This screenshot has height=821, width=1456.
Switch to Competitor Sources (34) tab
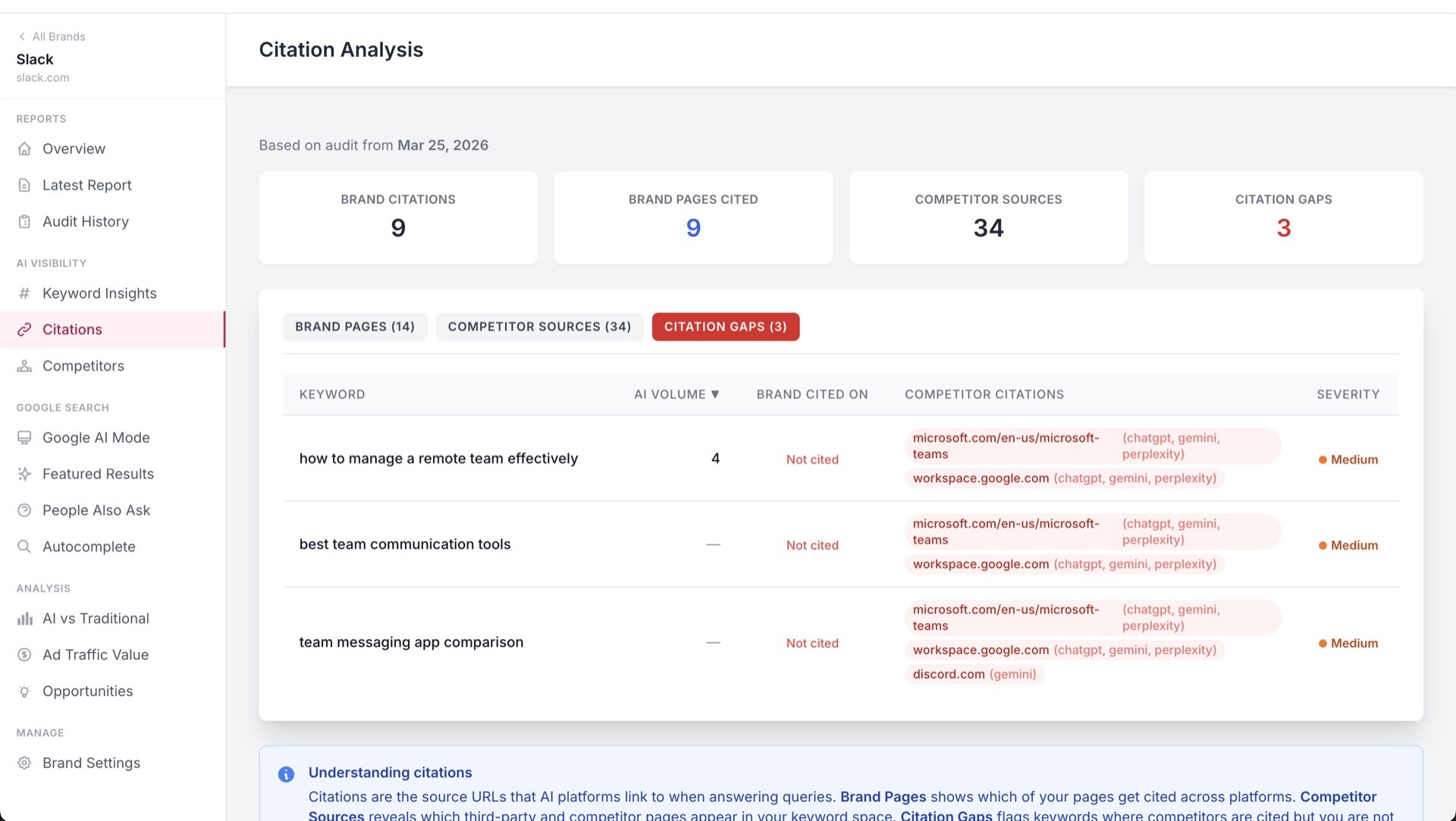click(539, 327)
